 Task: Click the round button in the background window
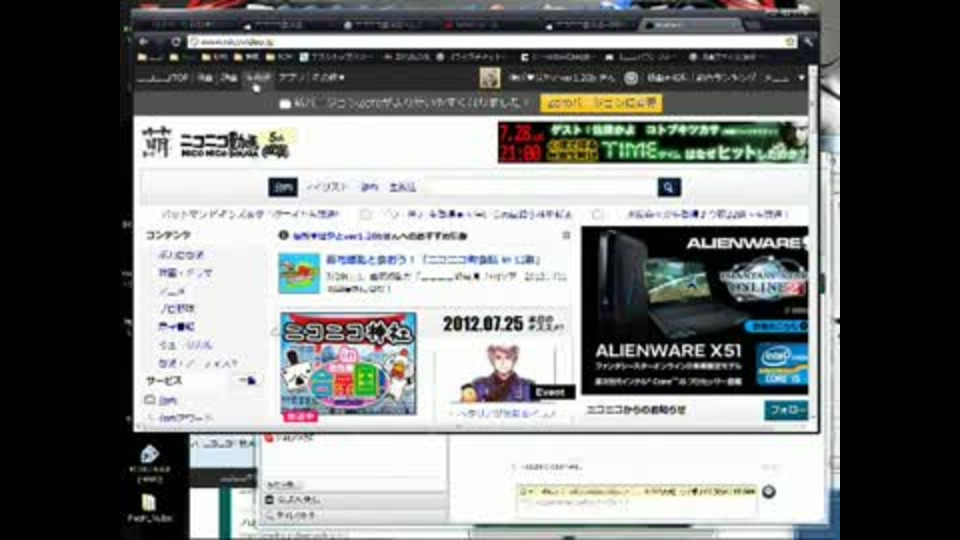[x=768, y=491]
